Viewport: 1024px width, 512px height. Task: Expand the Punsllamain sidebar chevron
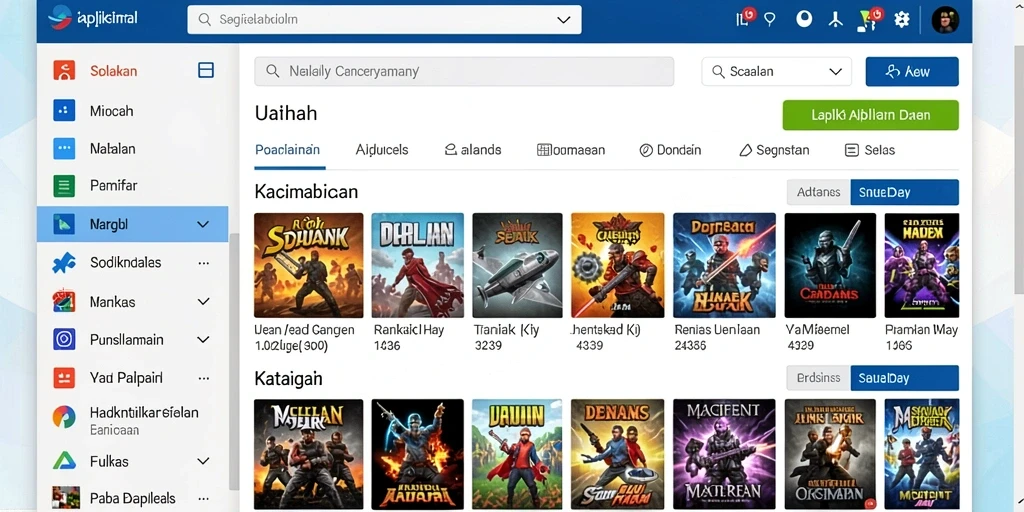pyautogui.click(x=203, y=340)
